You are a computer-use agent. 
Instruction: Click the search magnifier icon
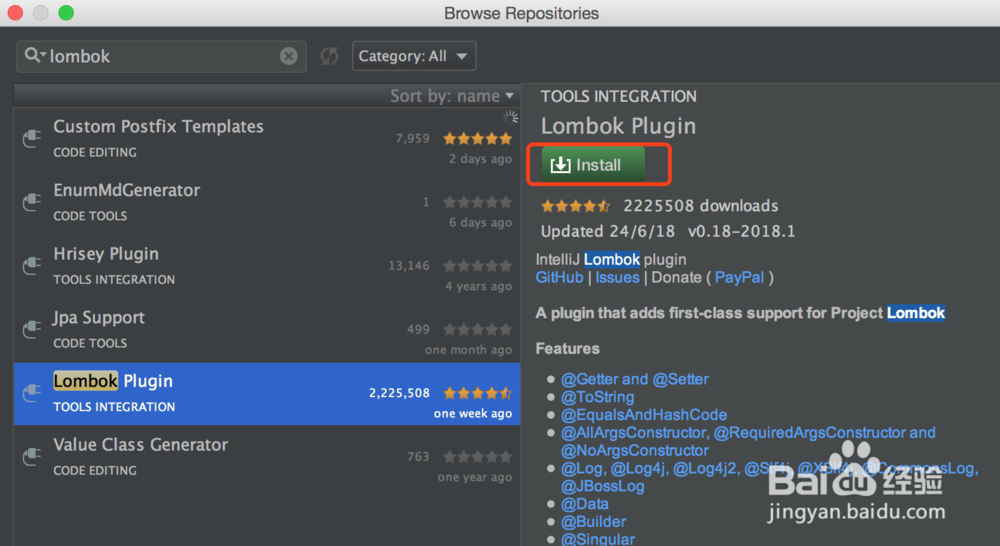tap(33, 55)
